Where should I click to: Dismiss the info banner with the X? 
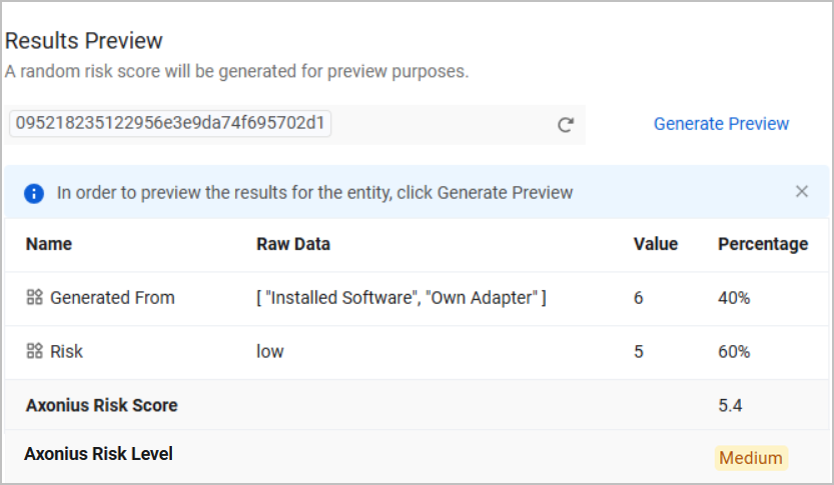tap(802, 191)
